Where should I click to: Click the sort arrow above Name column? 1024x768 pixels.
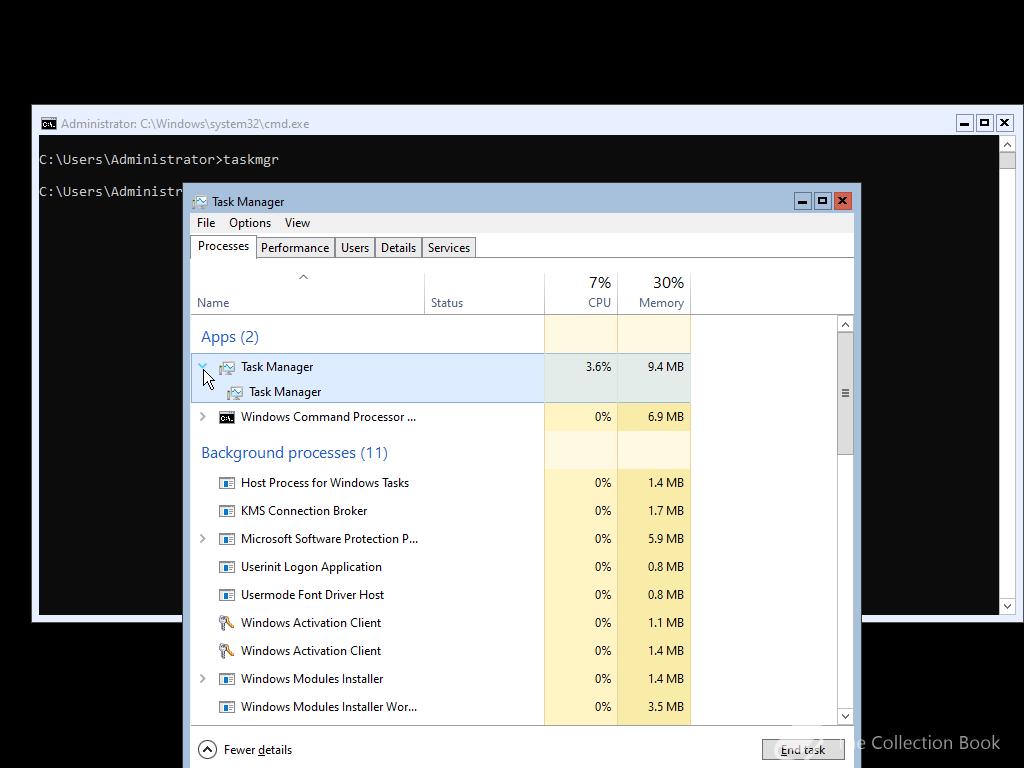click(x=303, y=277)
